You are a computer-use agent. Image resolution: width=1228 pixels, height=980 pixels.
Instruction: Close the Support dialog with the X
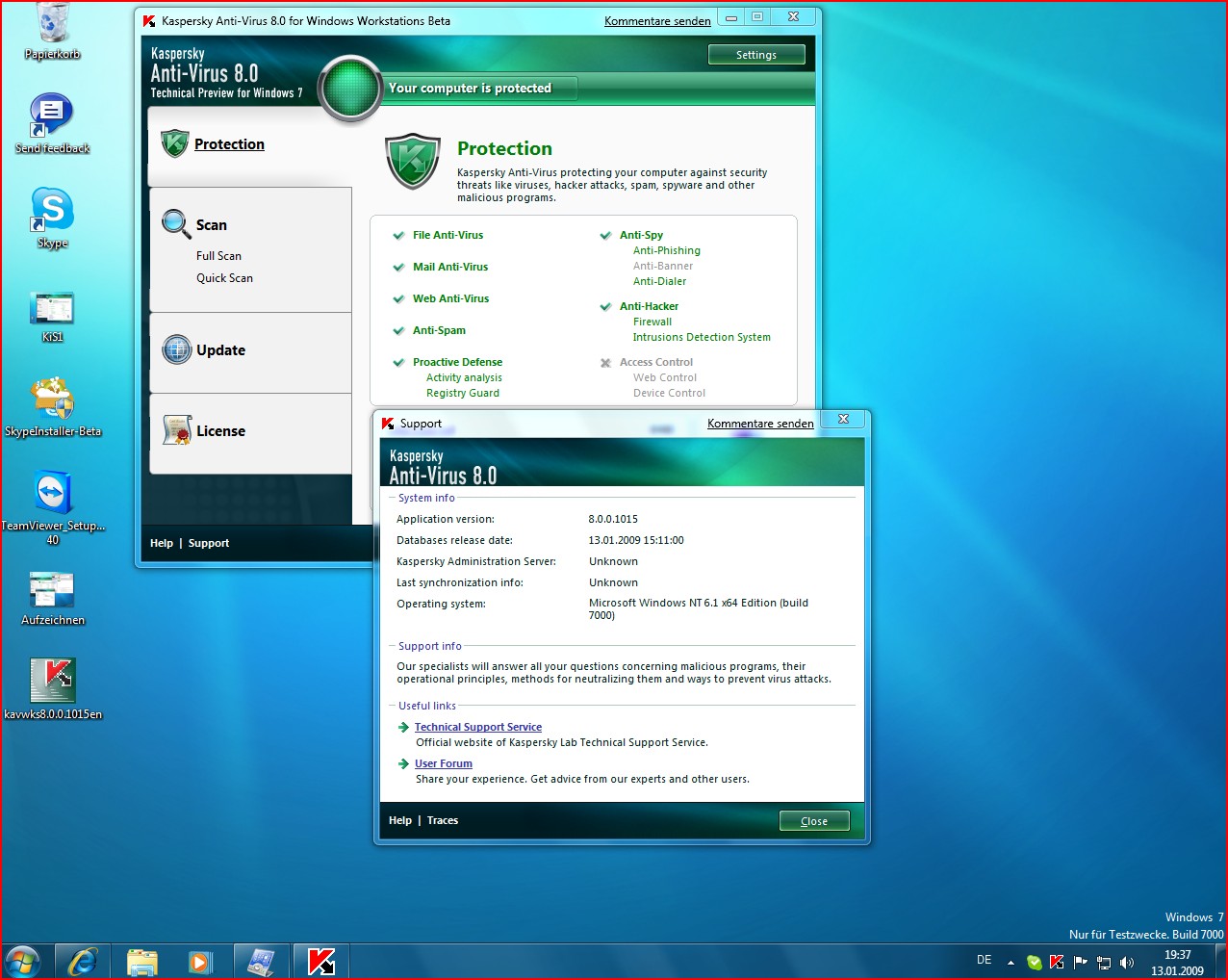coord(843,420)
